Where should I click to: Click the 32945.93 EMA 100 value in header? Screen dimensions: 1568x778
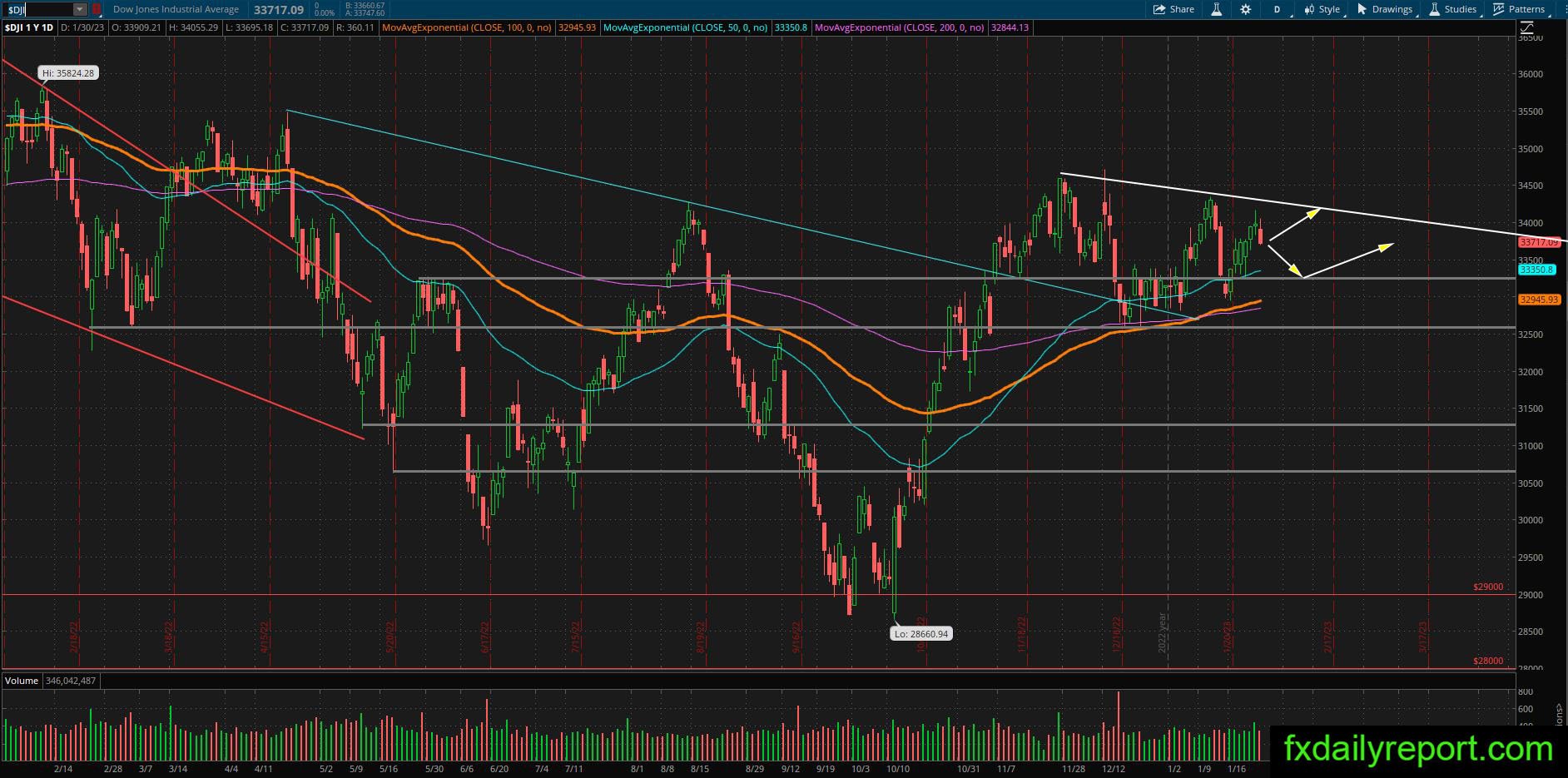point(577,27)
